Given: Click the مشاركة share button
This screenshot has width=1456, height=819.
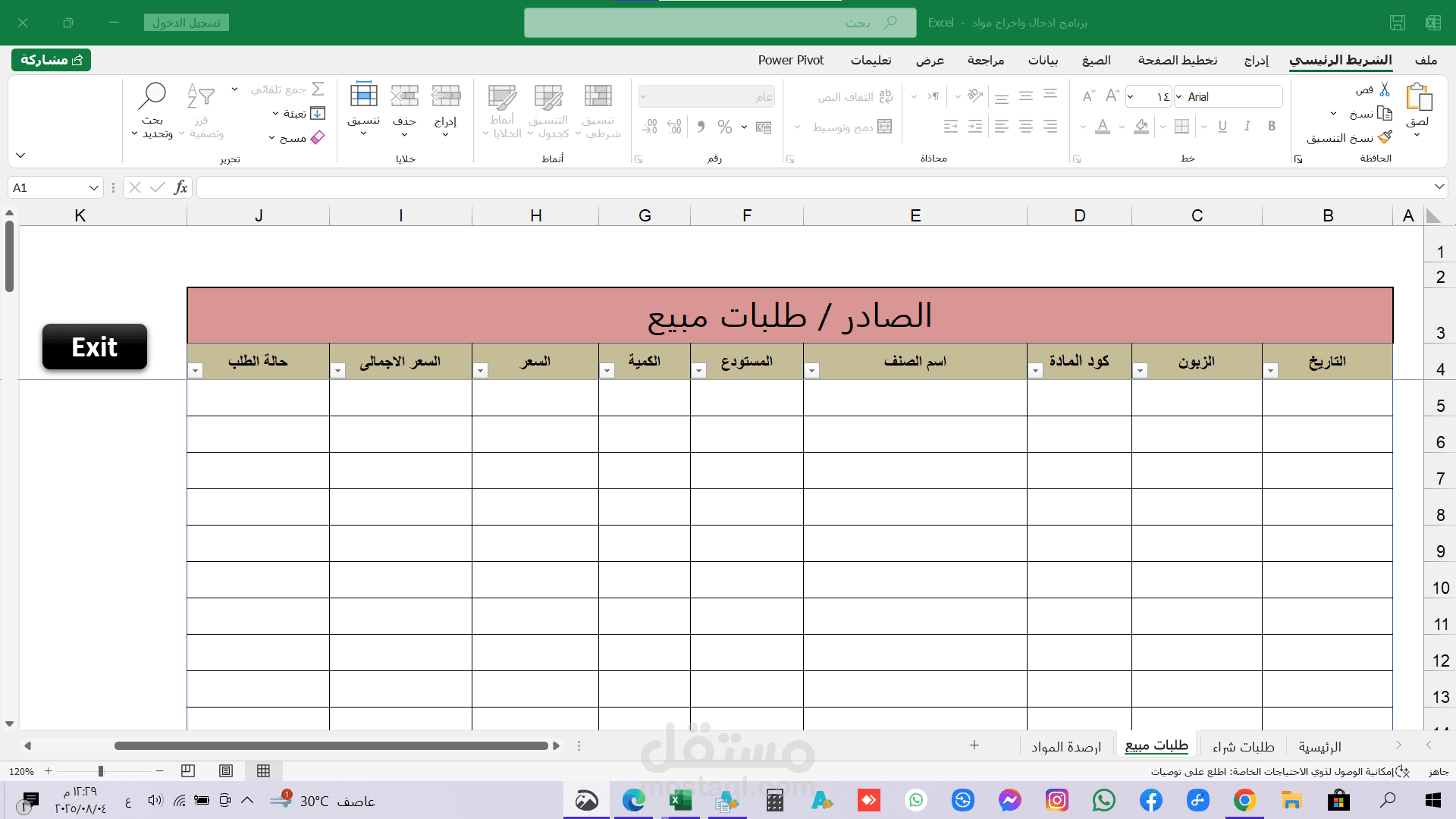Looking at the screenshot, I should tap(51, 60).
